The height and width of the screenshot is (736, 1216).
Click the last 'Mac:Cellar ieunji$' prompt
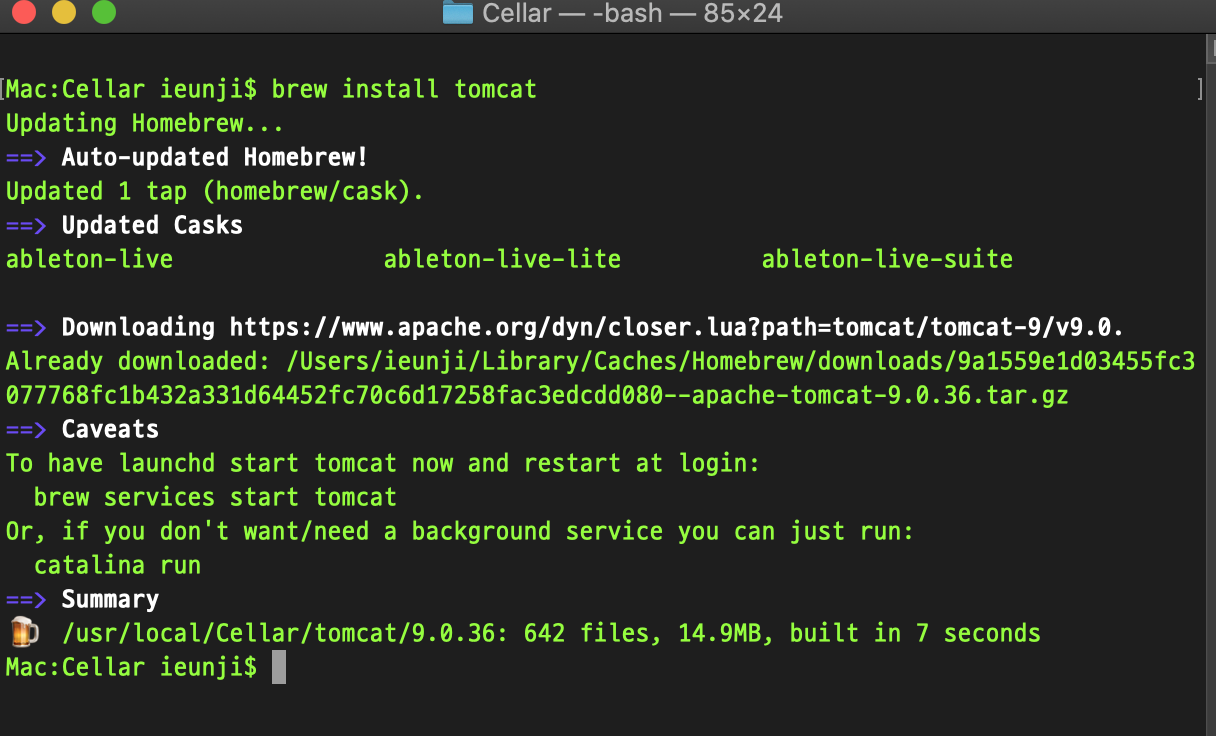(x=131, y=667)
